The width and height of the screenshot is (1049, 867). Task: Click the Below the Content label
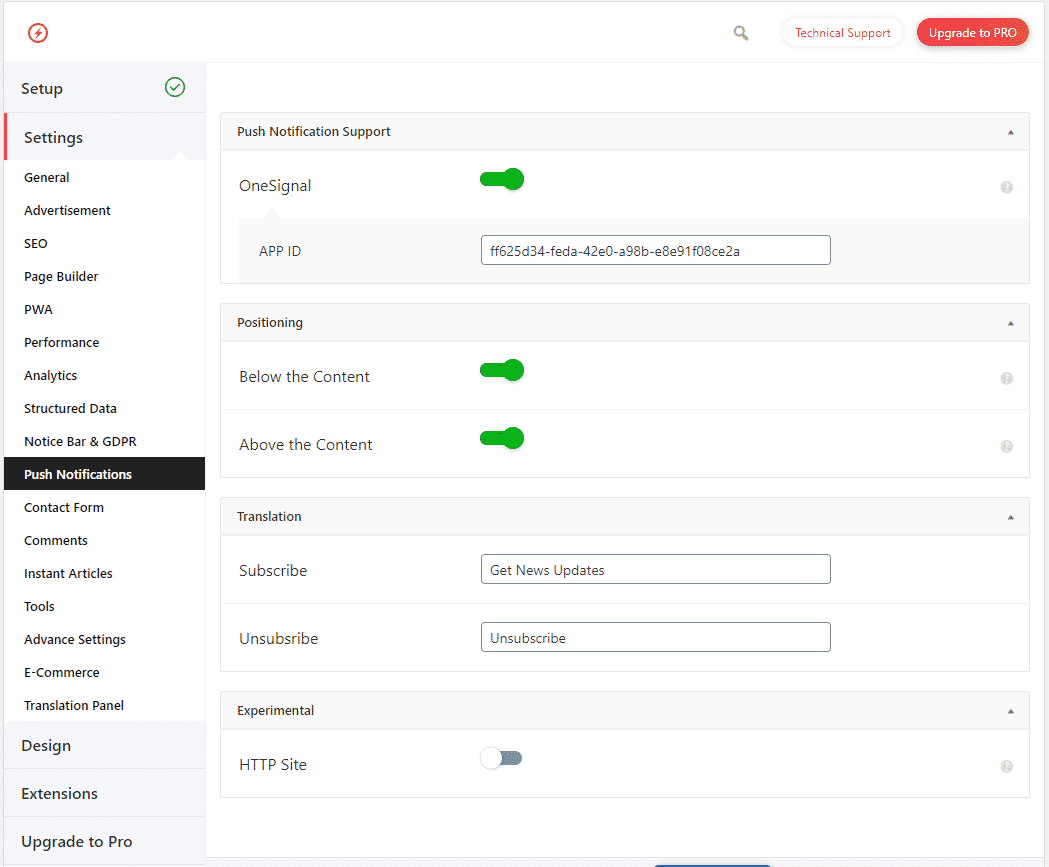304,377
